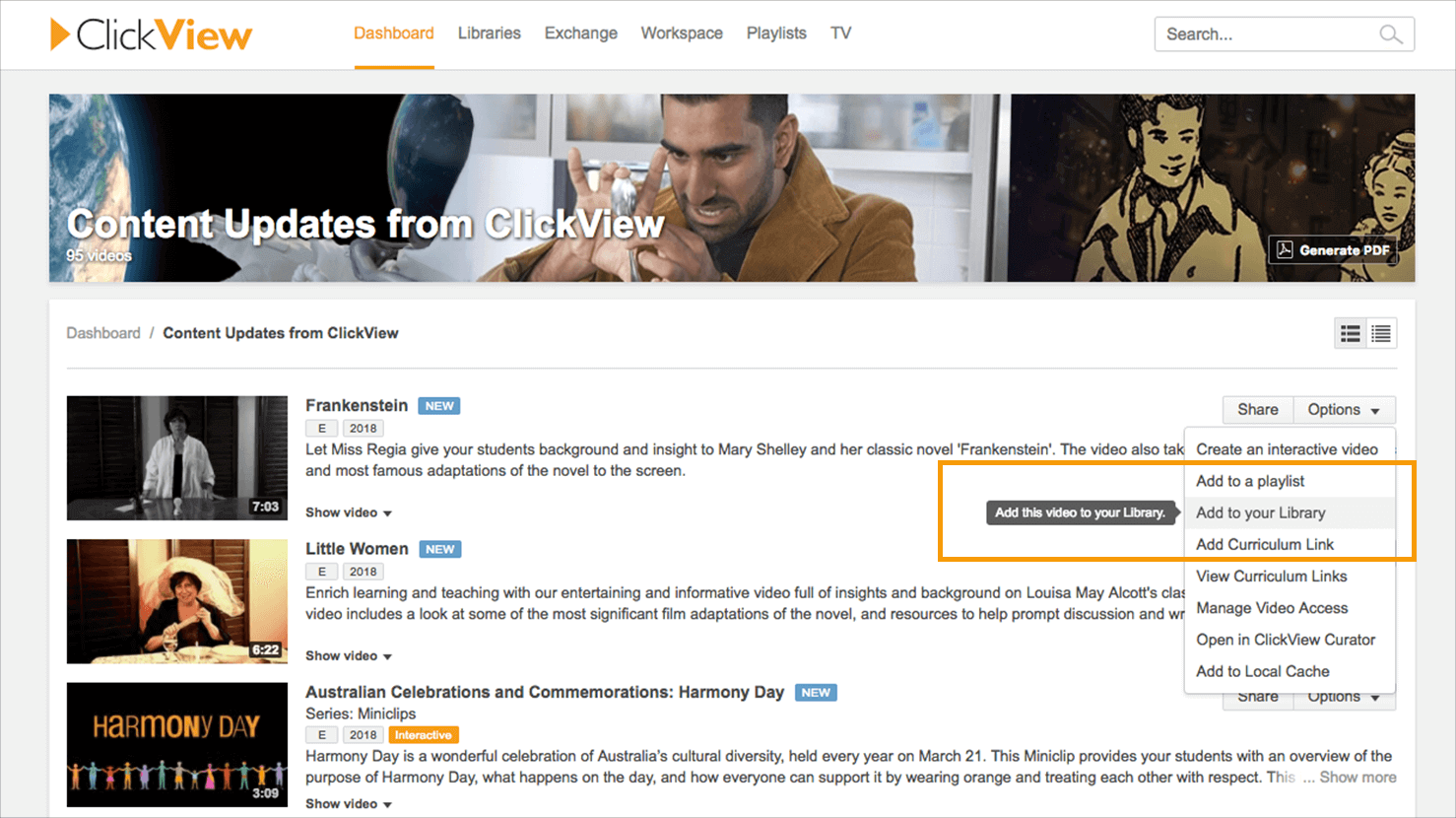Click the Interactive badge on Harmony Day video
The image size is (1456, 818).
pyautogui.click(x=424, y=734)
